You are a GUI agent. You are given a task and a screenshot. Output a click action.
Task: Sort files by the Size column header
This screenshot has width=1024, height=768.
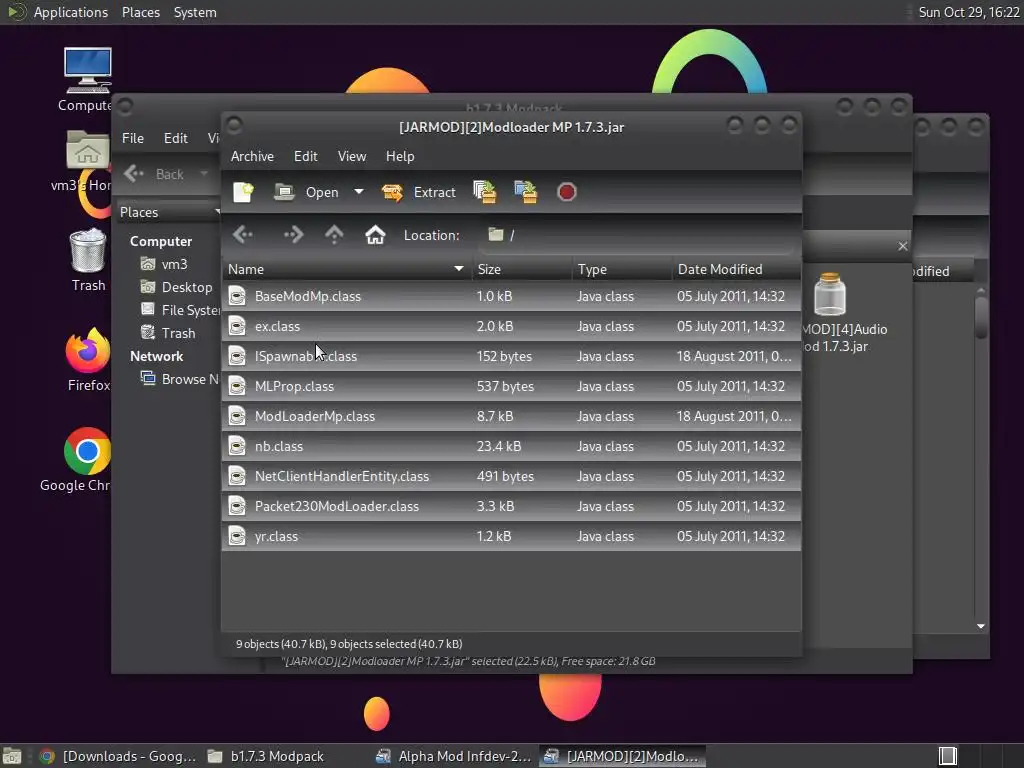point(521,269)
